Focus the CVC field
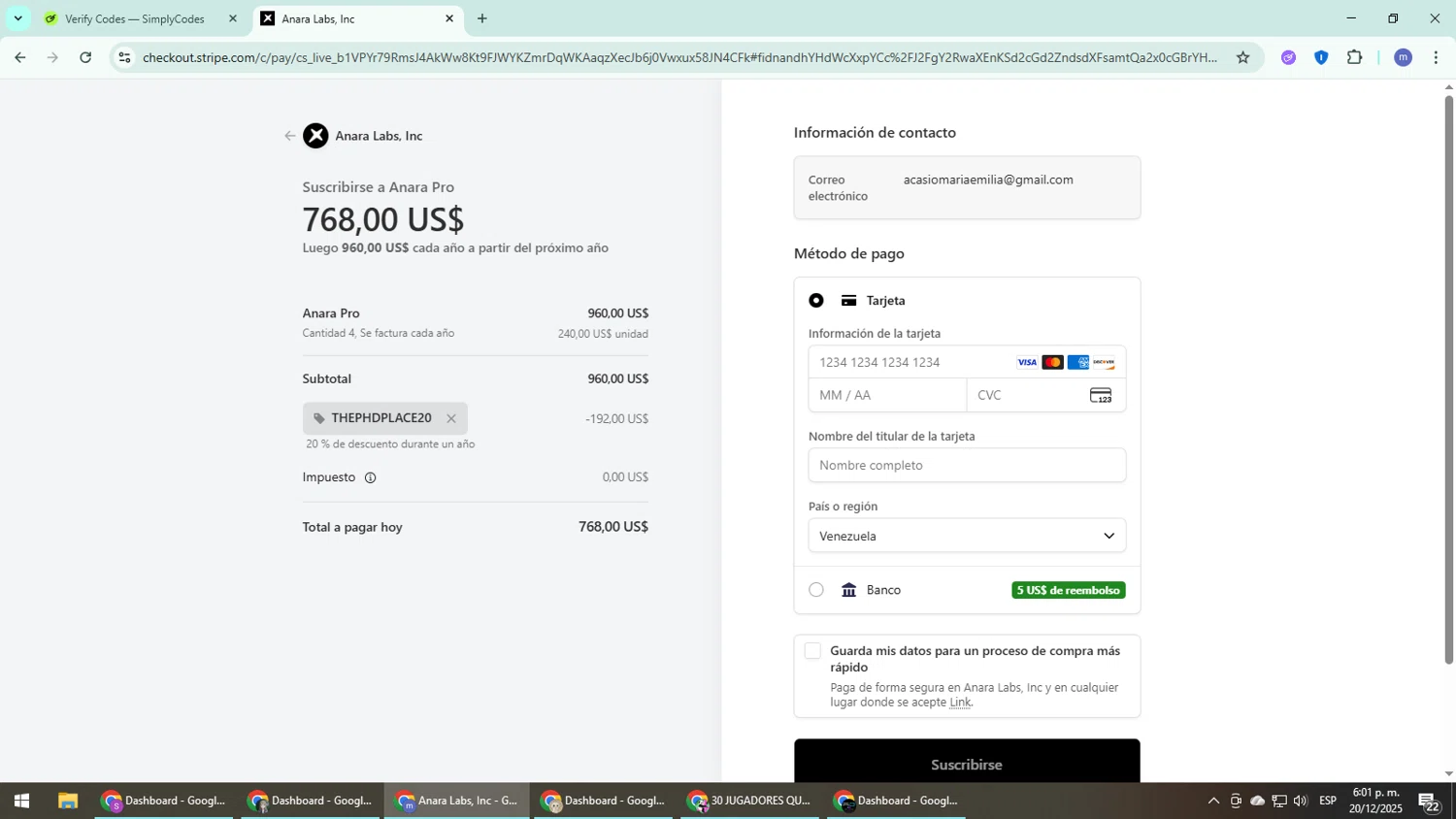This screenshot has width=1456, height=819. [1046, 396]
